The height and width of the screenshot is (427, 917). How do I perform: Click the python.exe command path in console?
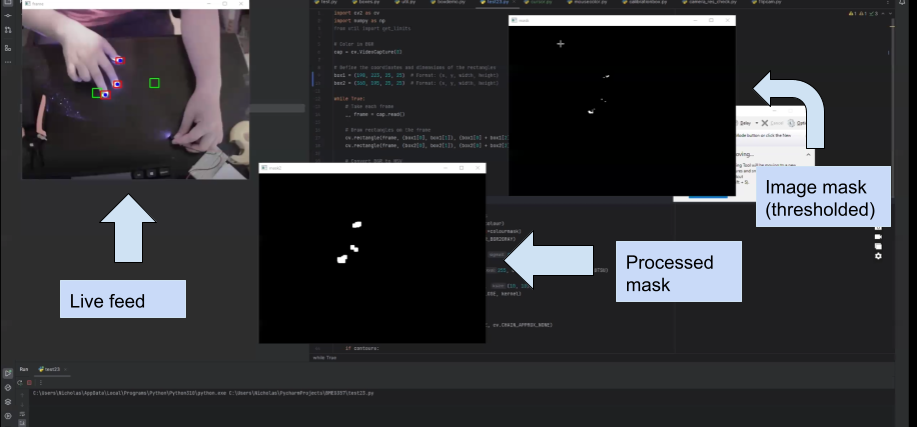pyautogui.click(x=204, y=393)
